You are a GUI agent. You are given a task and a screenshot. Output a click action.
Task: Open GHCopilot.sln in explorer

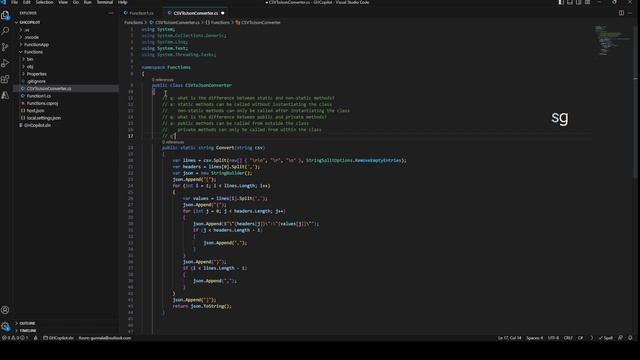[37, 125]
